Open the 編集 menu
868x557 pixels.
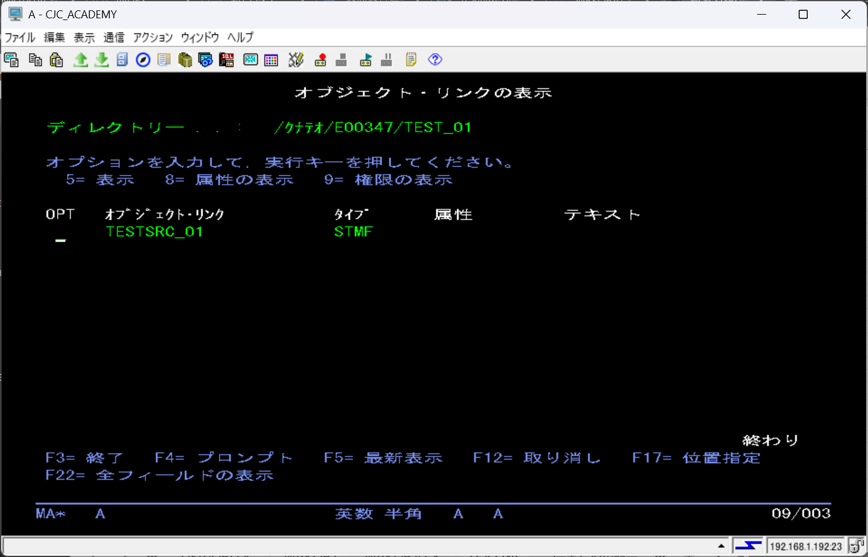click(x=54, y=38)
